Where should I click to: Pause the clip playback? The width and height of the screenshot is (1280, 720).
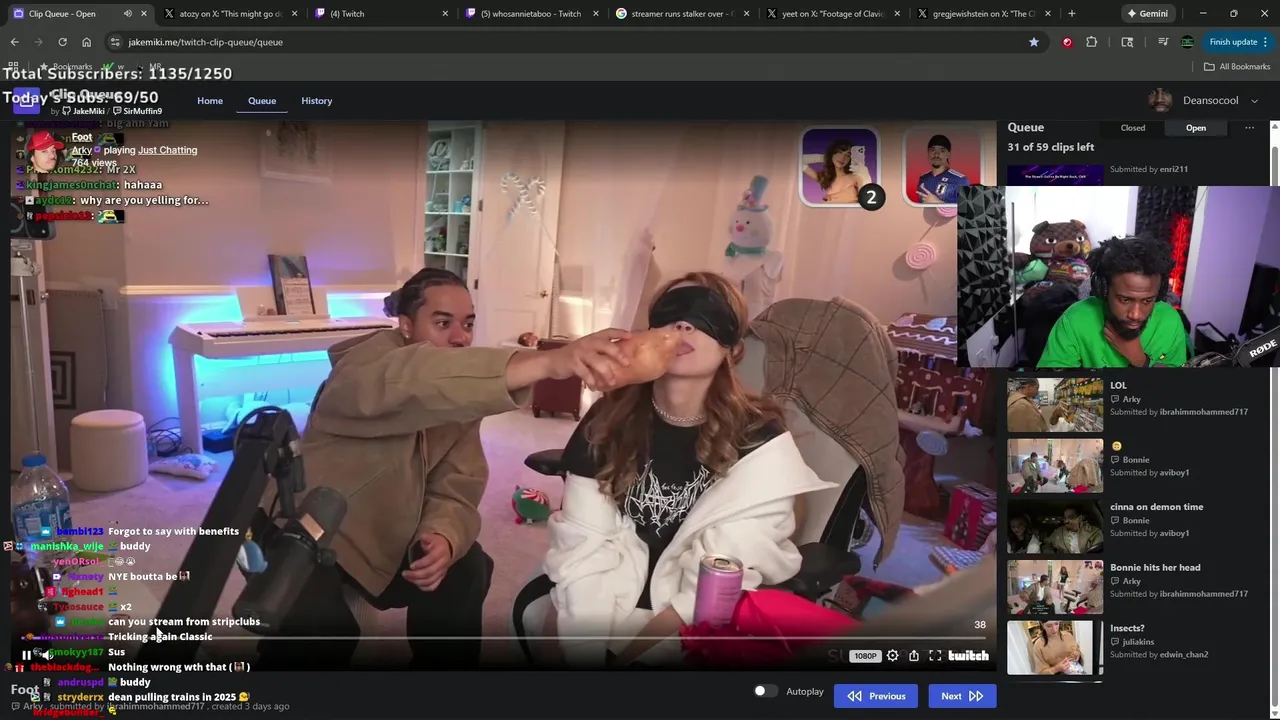[x=27, y=656]
